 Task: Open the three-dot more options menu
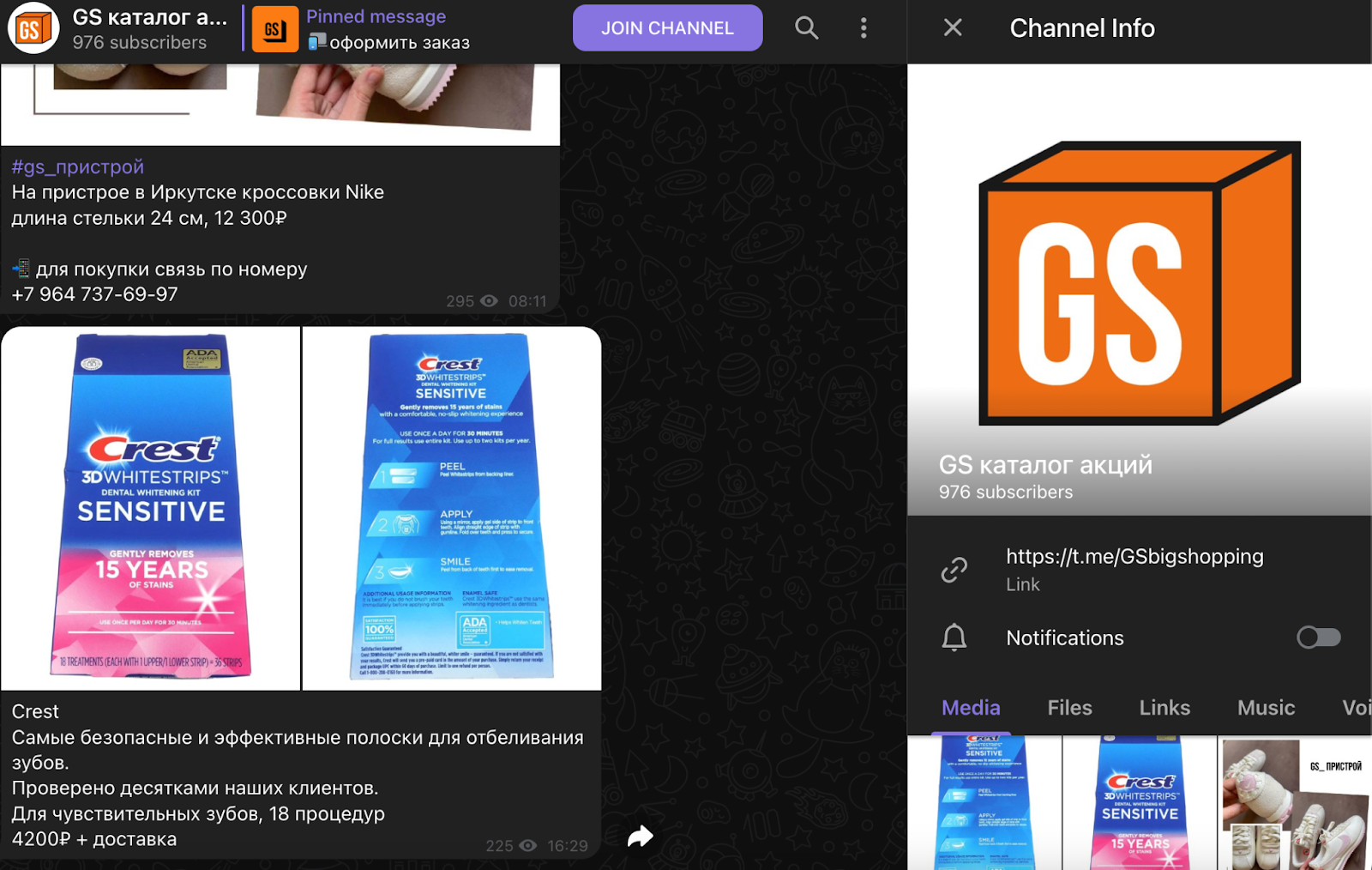click(864, 28)
